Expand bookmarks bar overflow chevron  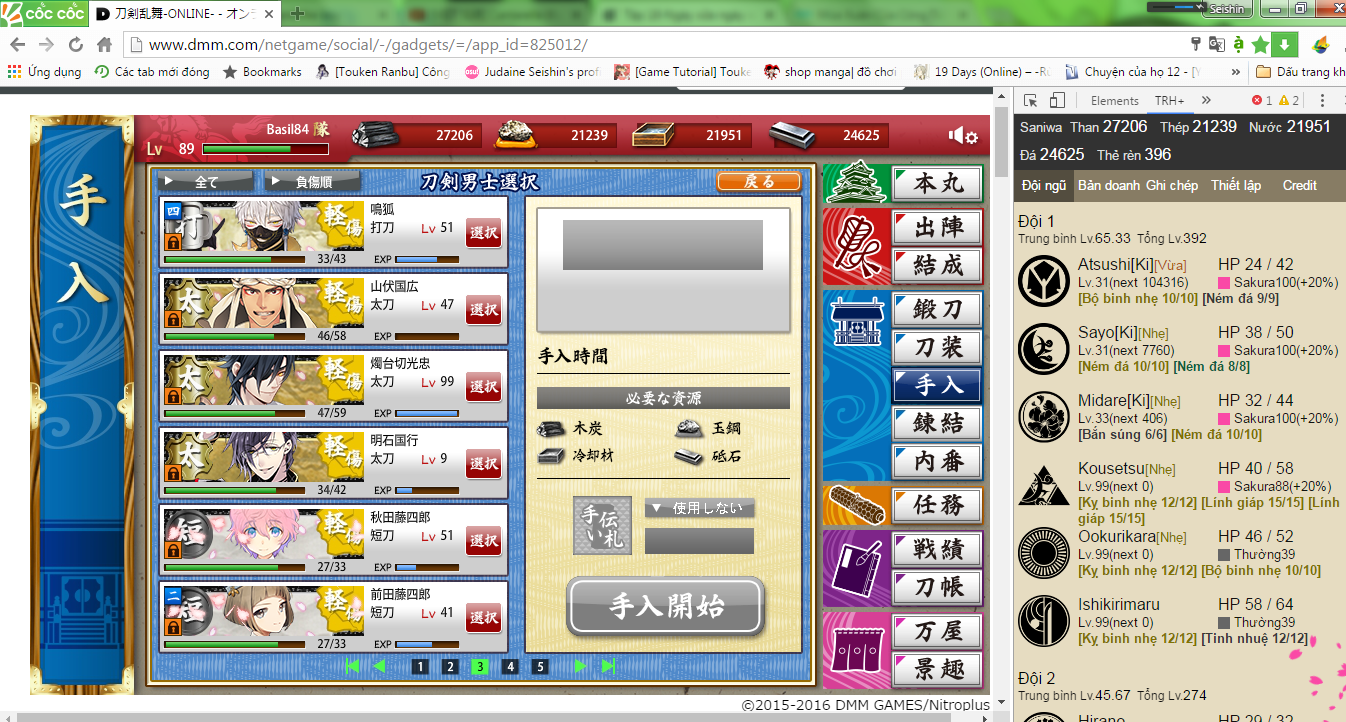point(1237,72)
